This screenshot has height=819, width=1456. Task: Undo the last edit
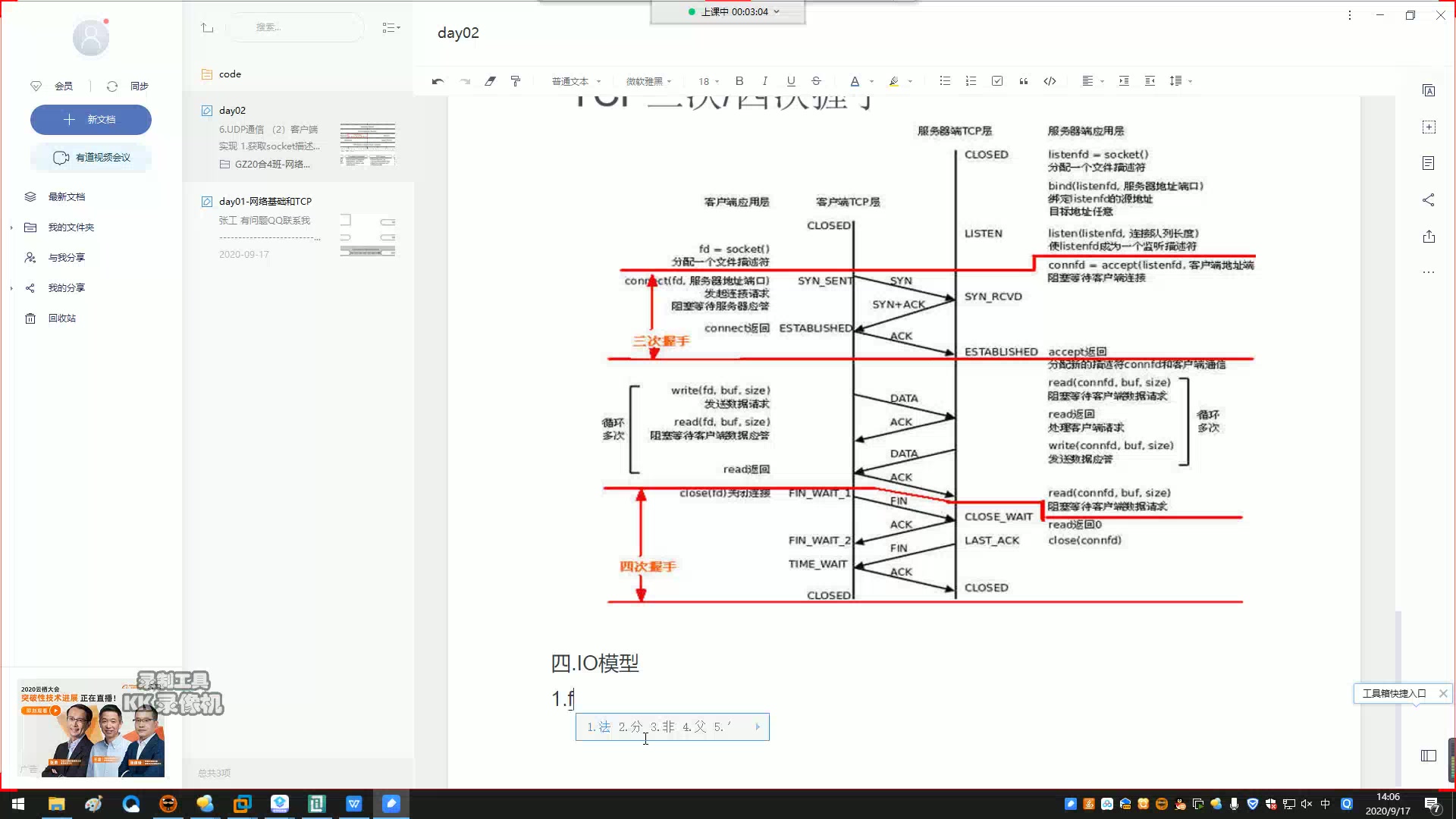[438, 81]
